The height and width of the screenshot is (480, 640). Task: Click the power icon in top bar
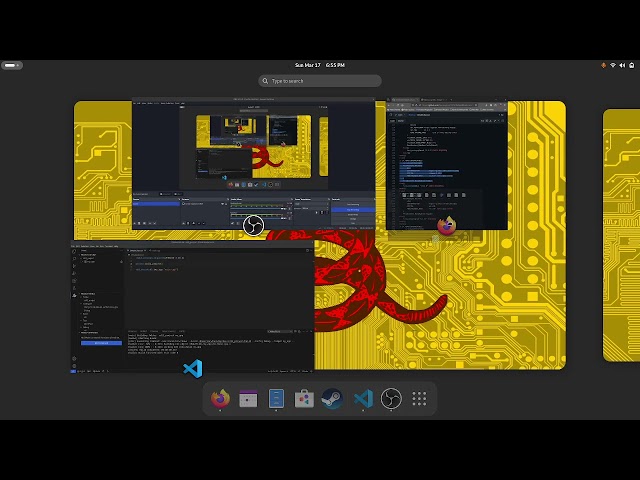pos(632,65)
